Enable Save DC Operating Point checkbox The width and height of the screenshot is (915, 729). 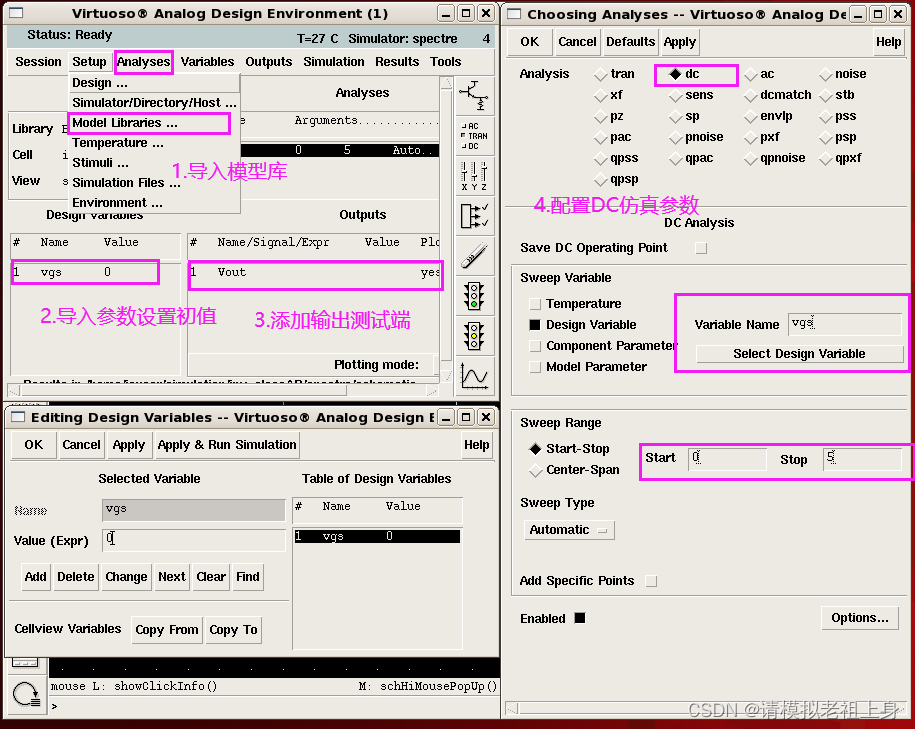tap(701, 248)
